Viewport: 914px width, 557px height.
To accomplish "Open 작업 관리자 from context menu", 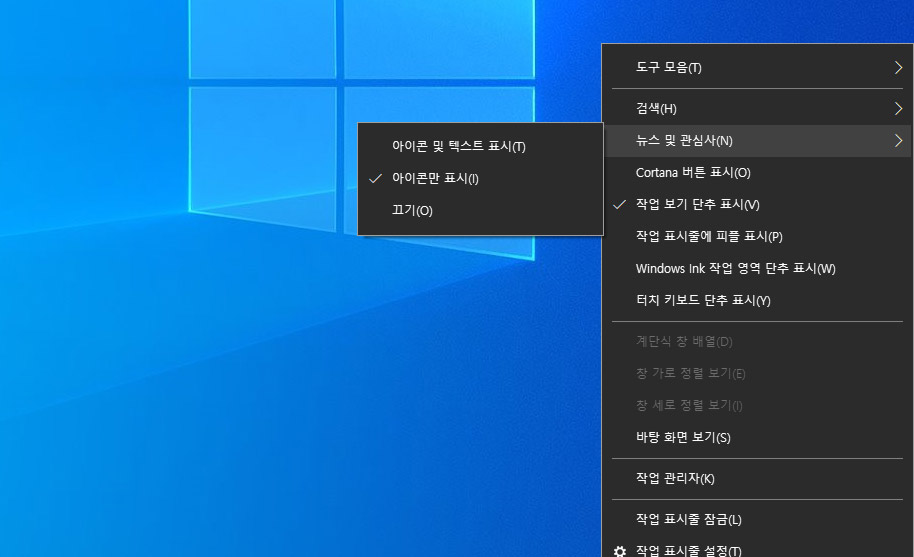I will [675, 478].
